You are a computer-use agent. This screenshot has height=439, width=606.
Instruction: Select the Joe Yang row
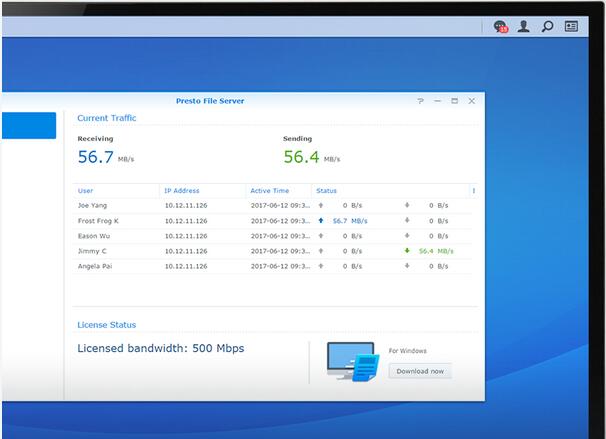pos(272,206)
